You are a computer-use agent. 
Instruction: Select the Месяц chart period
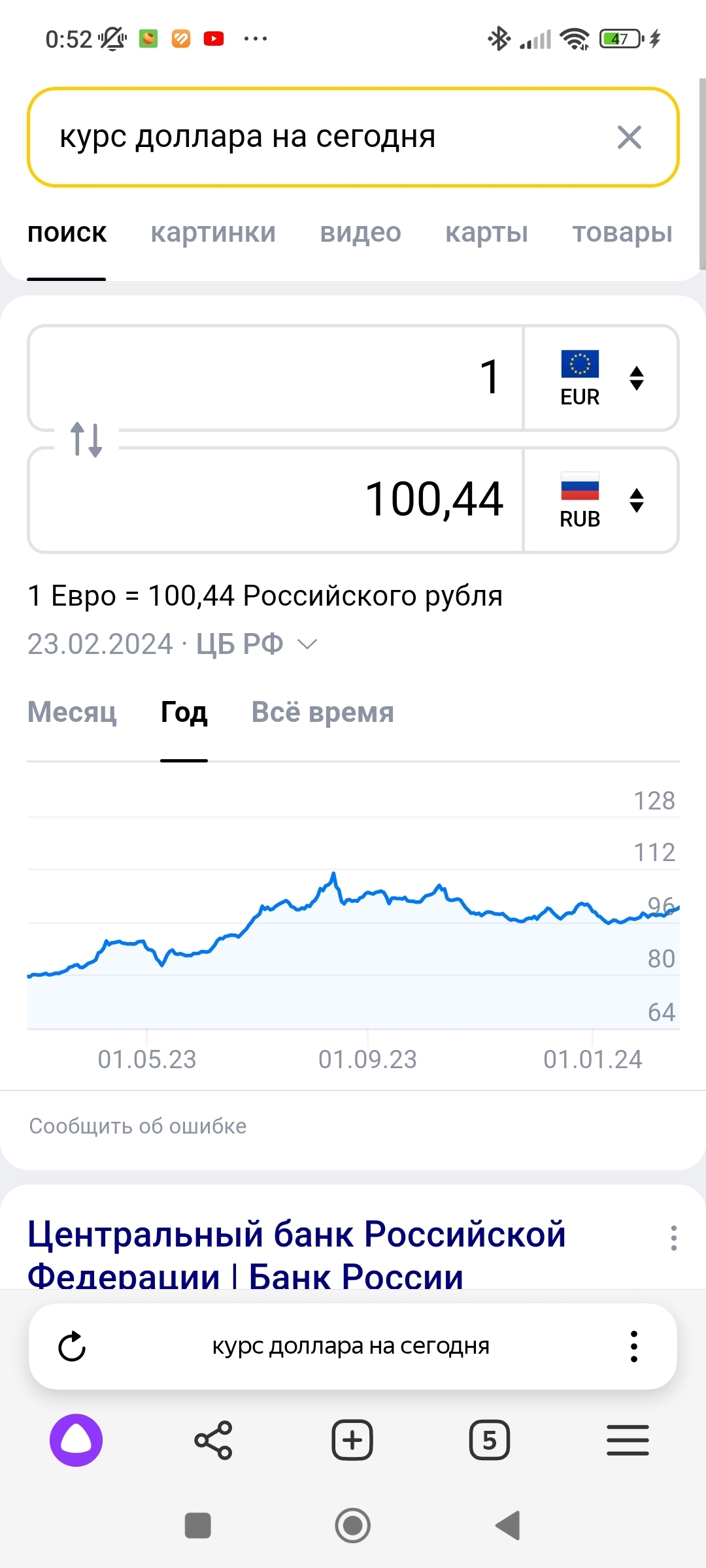72,712
